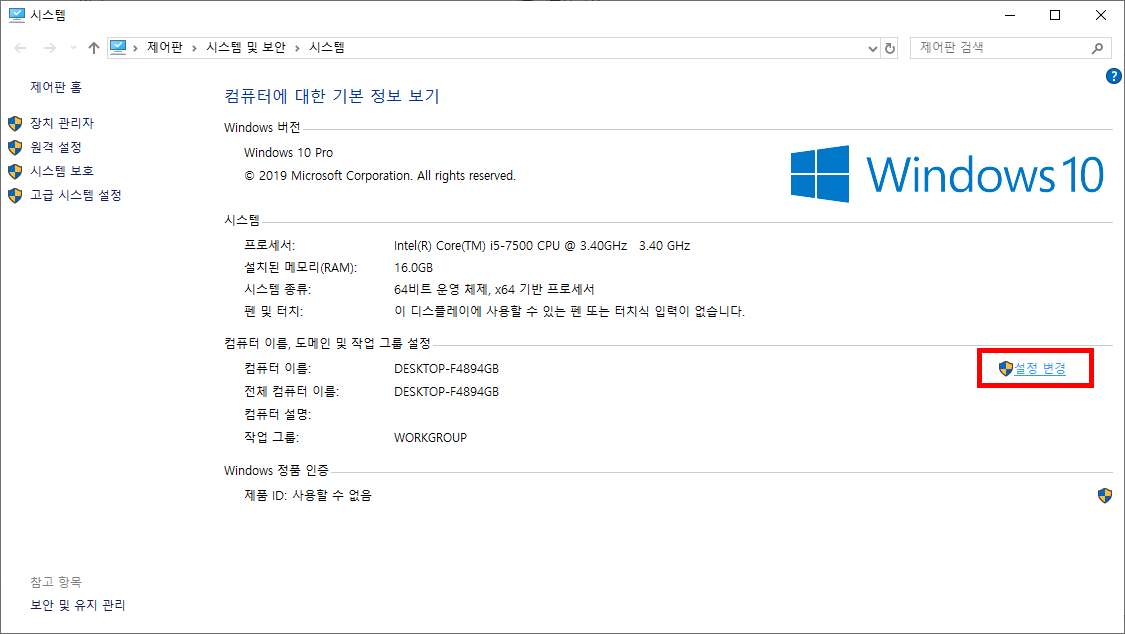Refresh the address bar location
1125x634 pixels.
(890, 48)
